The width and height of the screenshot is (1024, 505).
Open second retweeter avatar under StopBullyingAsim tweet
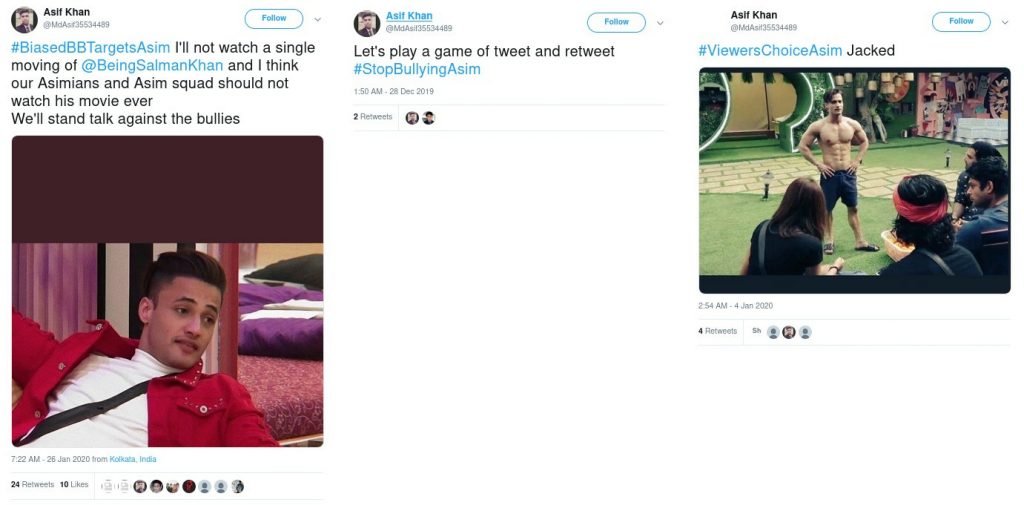tap(428, 118)
